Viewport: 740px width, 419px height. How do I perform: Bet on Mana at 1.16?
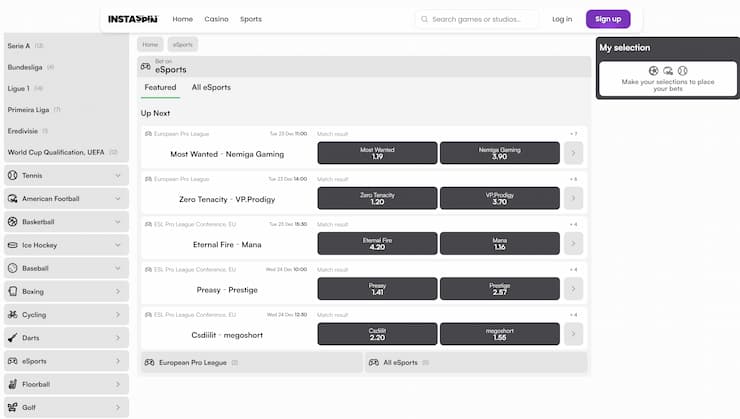(500, 243)
